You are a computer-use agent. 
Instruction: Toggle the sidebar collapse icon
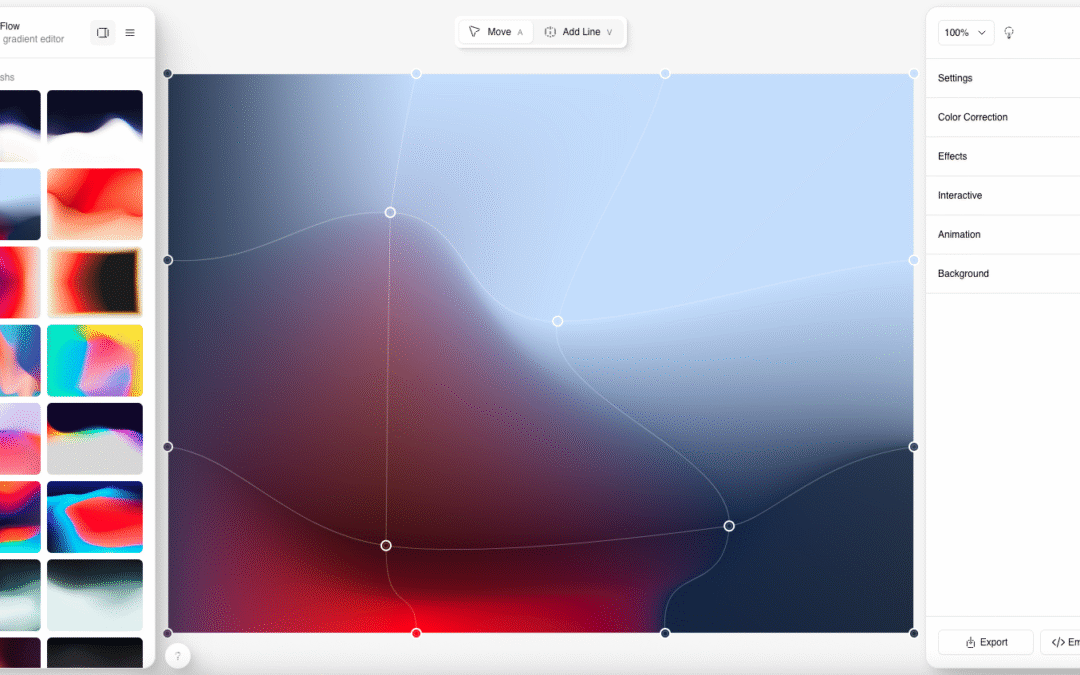coord(102,32)
